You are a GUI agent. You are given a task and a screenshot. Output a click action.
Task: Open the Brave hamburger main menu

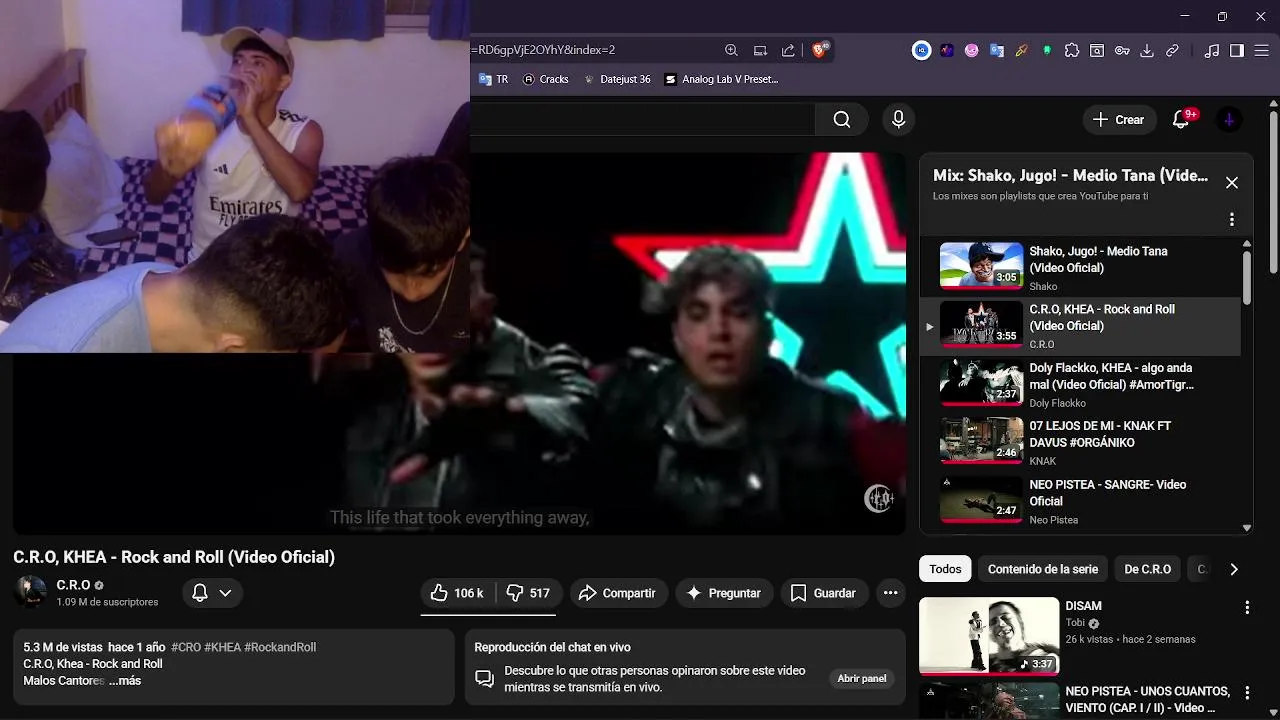(x=1262, y=50)
